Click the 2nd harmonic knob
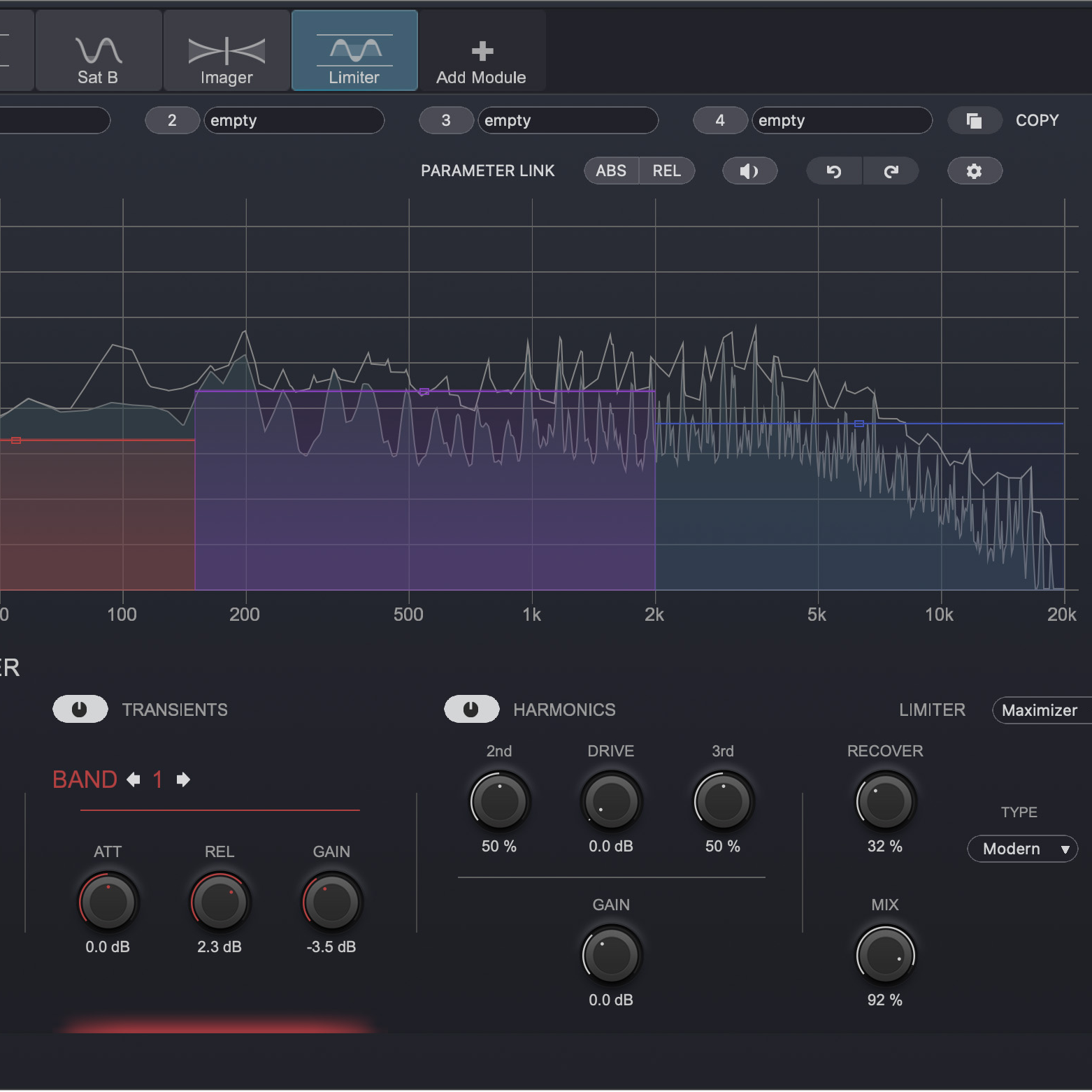 point(499,801)
